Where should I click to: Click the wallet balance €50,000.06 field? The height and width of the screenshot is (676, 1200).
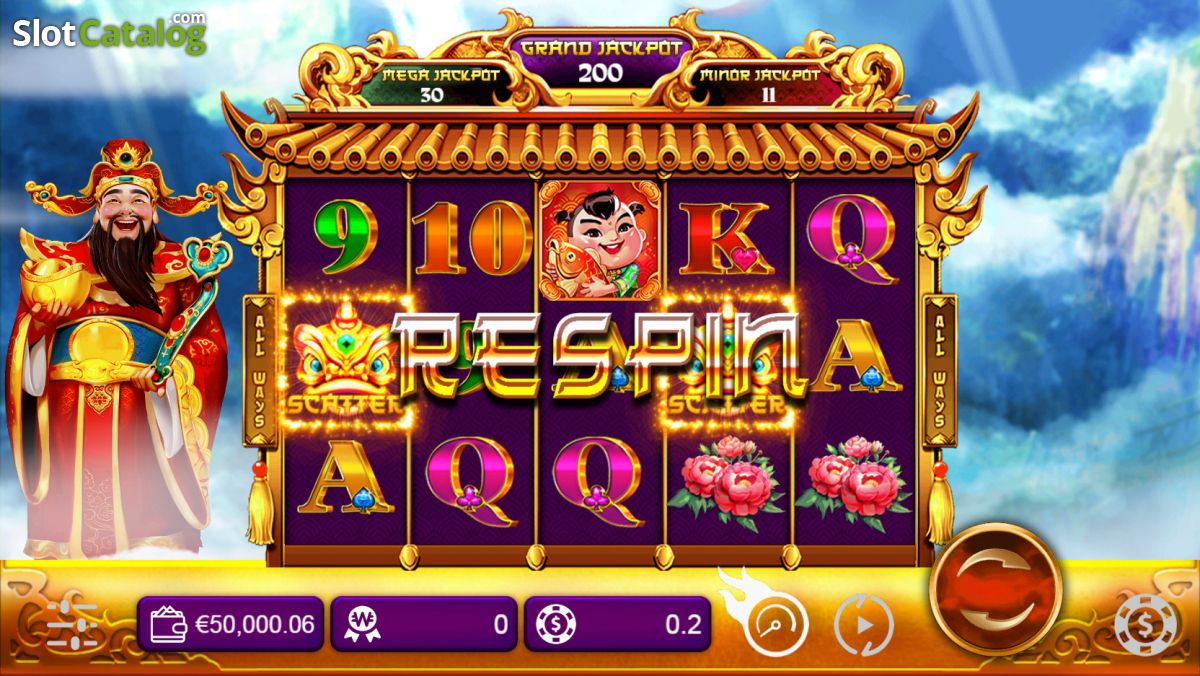pos(230,625)
